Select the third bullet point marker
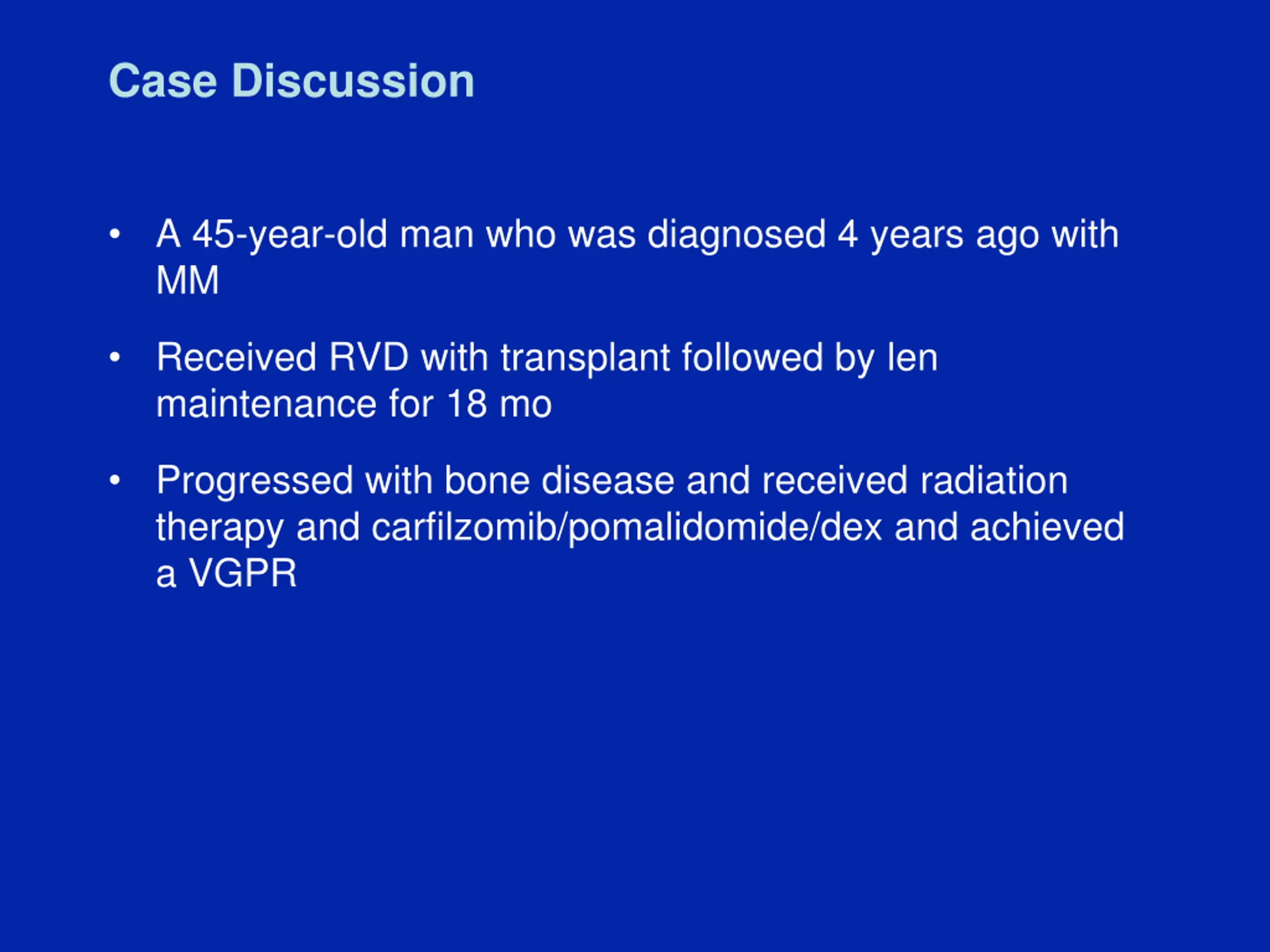The image size is (1270, 952). click(x=115, y=480)
